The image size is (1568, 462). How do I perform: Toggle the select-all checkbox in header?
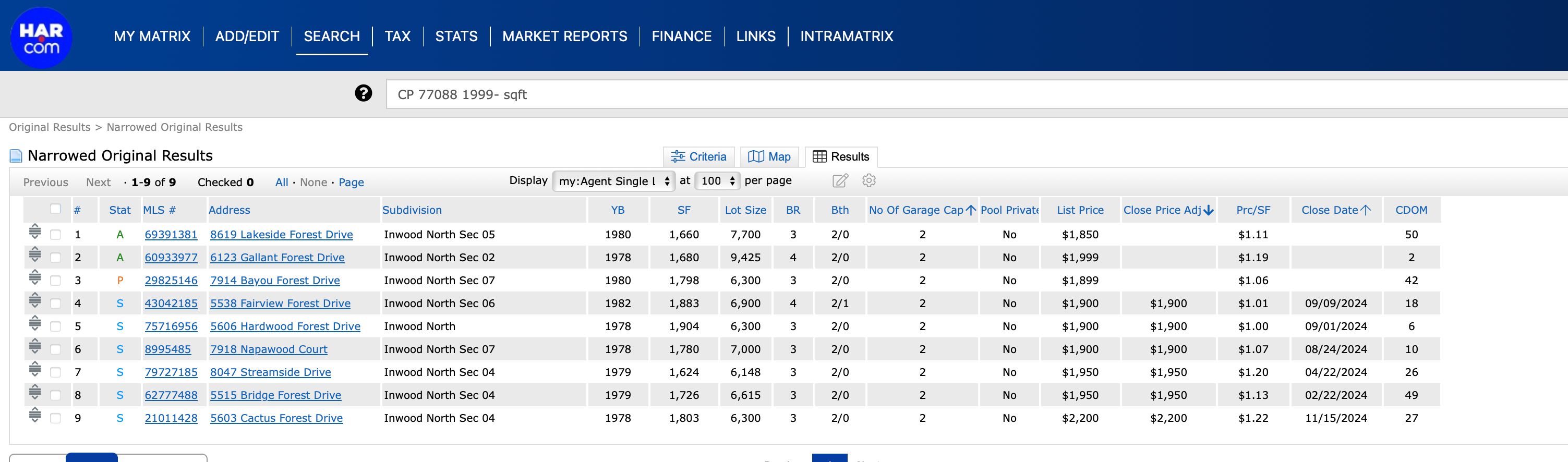click(x=55, y=209)
